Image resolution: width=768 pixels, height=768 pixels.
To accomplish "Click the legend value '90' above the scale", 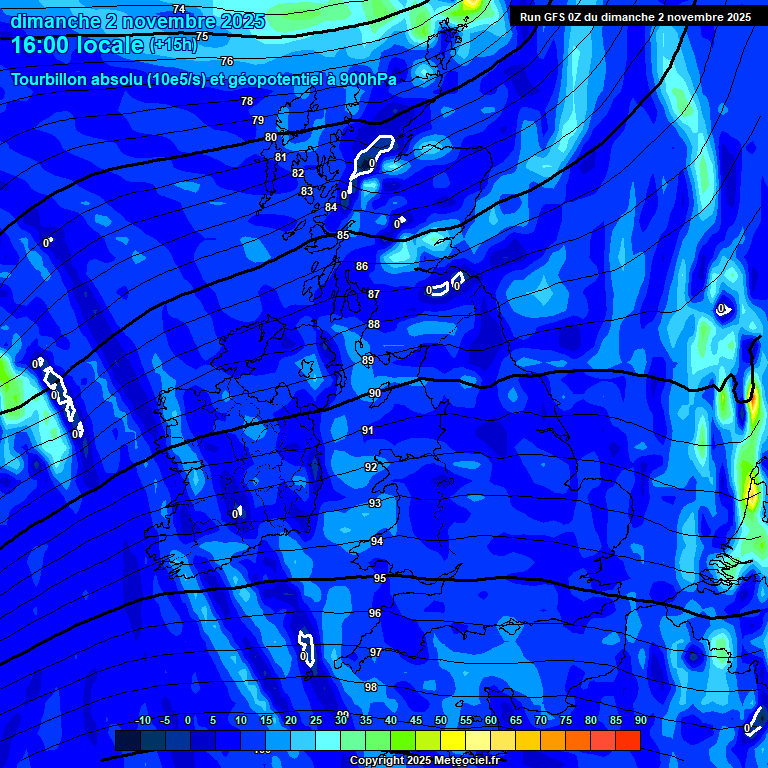I will click(640, 721).
